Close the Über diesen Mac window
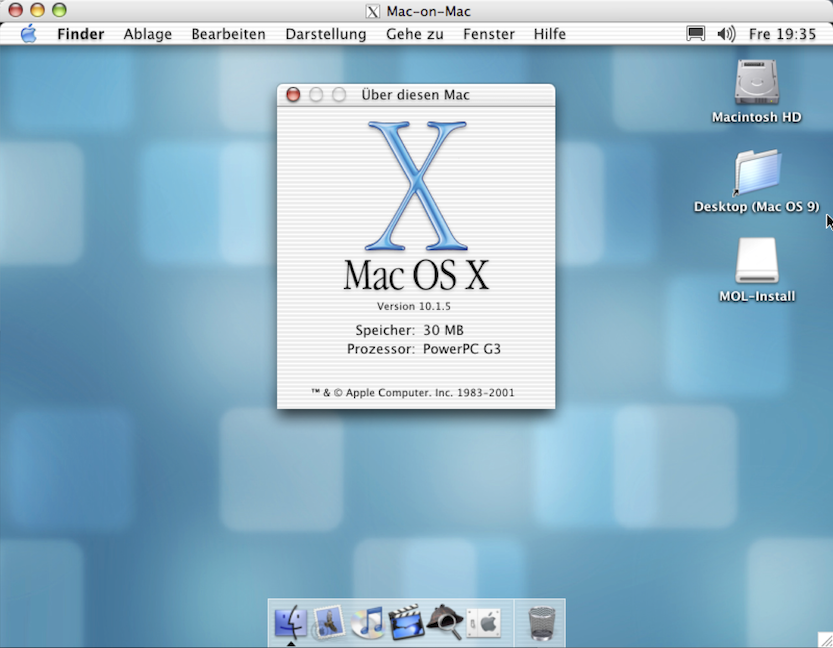 [x=293, y=95]
